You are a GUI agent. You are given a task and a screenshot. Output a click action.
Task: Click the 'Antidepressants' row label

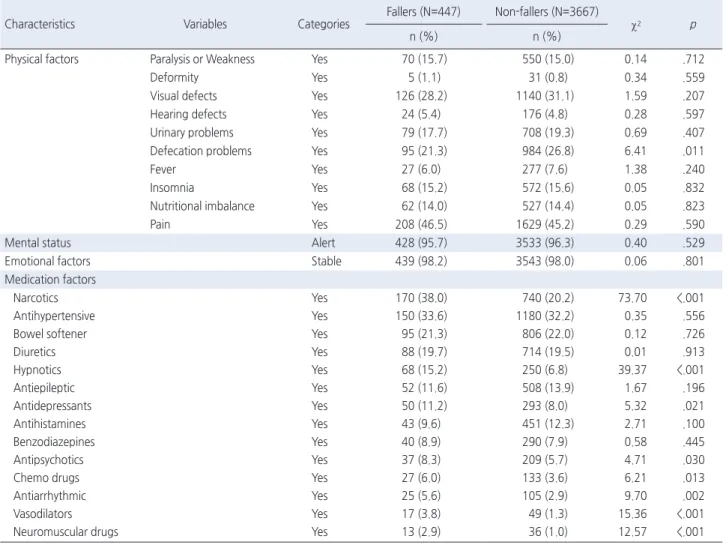[x=52, y=406]
